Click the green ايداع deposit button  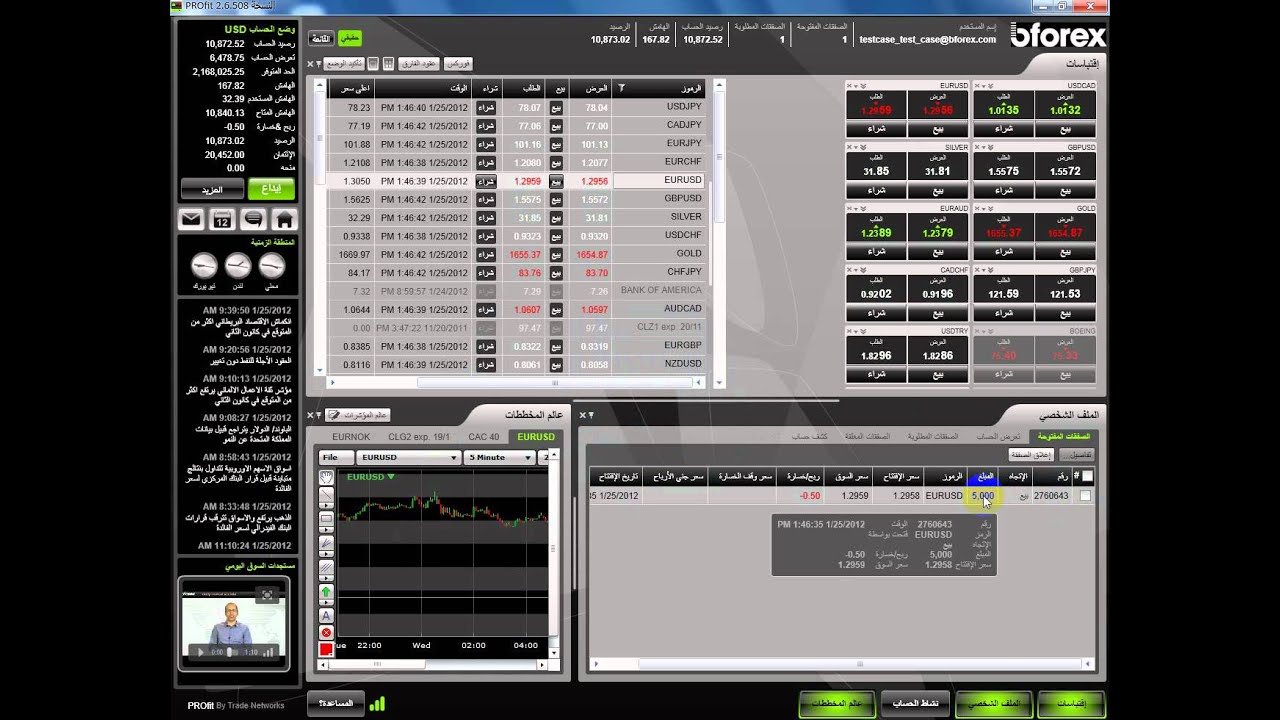(x=272, y=189)
